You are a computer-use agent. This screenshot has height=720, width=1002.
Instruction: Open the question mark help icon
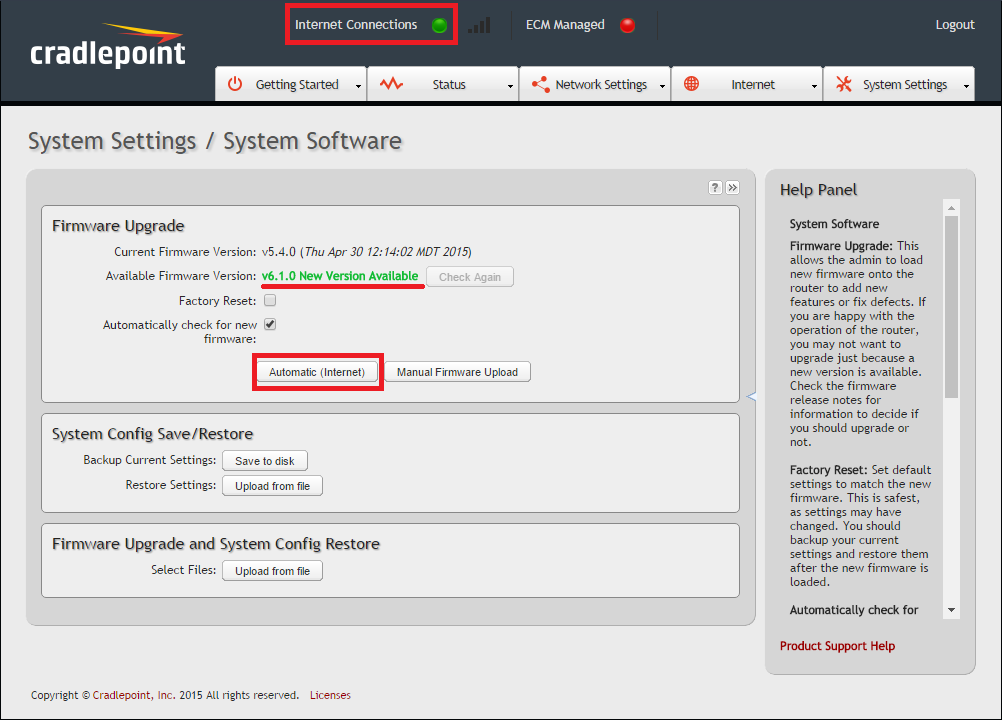715,187
